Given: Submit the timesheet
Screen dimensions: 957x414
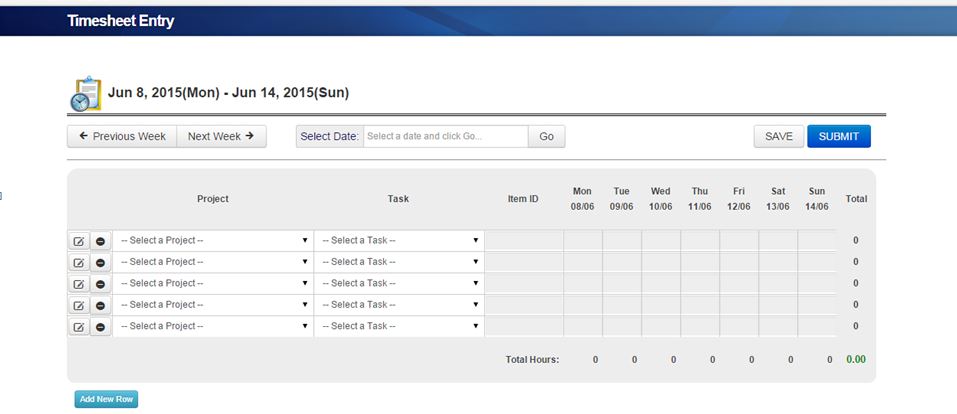Looking at the screenshot, I should [x=838, y=136].
